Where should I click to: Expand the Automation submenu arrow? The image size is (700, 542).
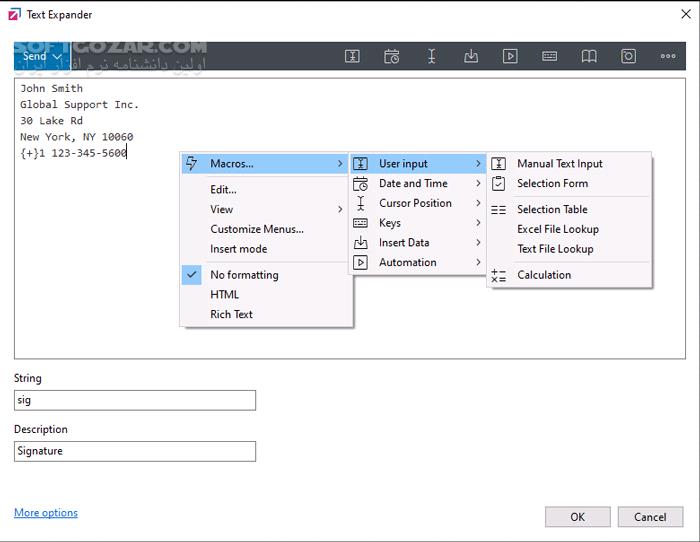pyautogui.click(x=478, y=262)
